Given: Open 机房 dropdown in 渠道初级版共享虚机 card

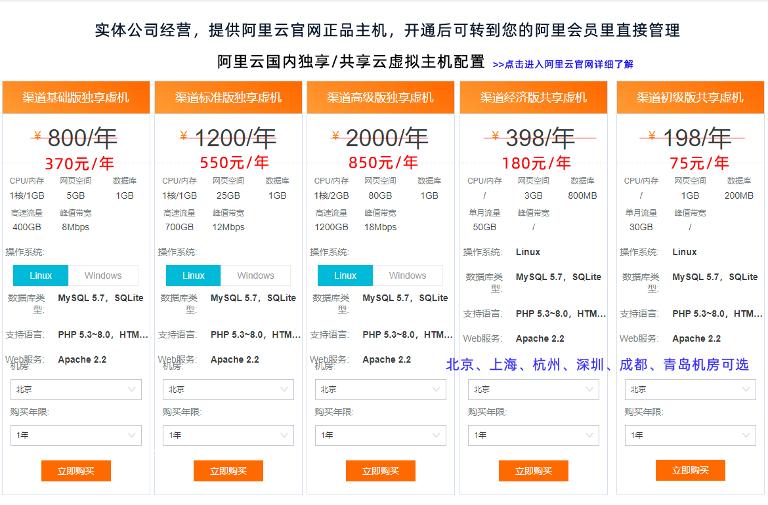Looking at the screenshot, I should click(x=690, y=389).
